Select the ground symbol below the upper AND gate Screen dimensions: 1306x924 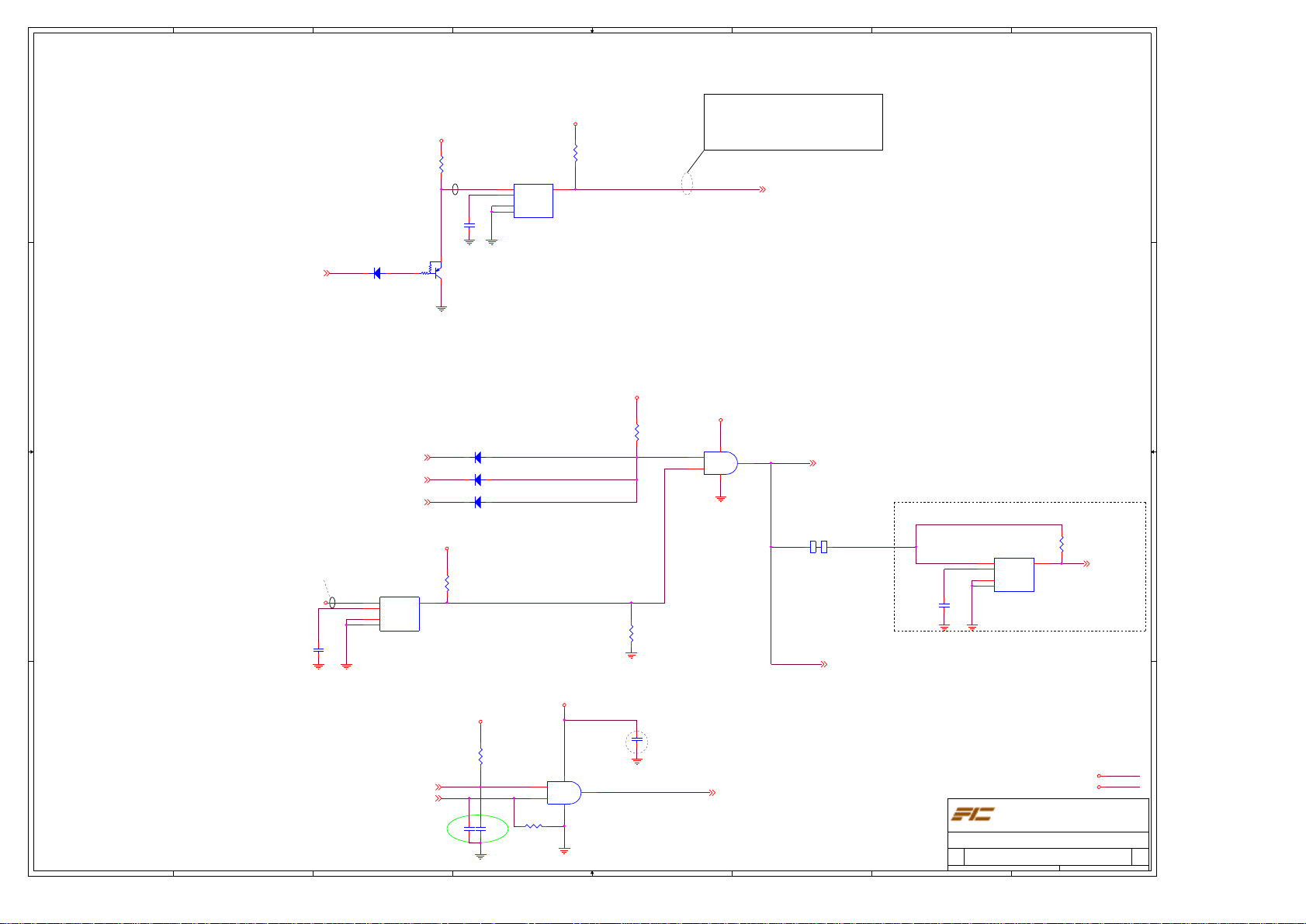pyautogui.click(x=721, y=498)
